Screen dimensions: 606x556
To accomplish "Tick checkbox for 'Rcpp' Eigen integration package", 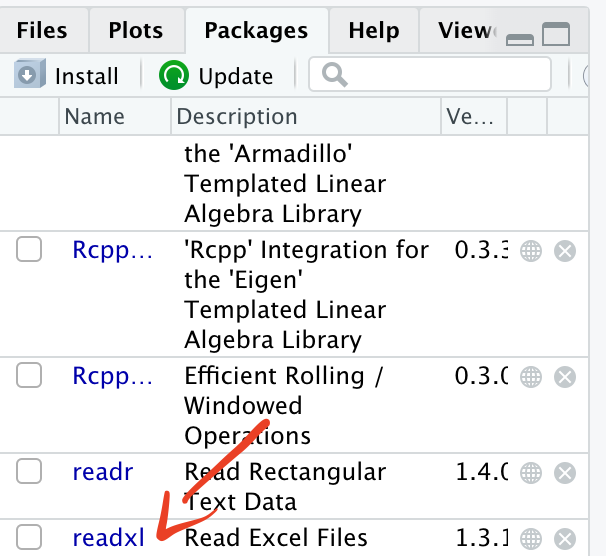I will click(29, 250).
